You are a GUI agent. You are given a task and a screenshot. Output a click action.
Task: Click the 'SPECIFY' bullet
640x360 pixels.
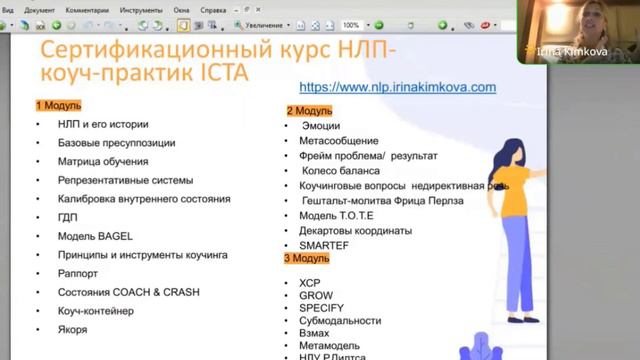321,308
